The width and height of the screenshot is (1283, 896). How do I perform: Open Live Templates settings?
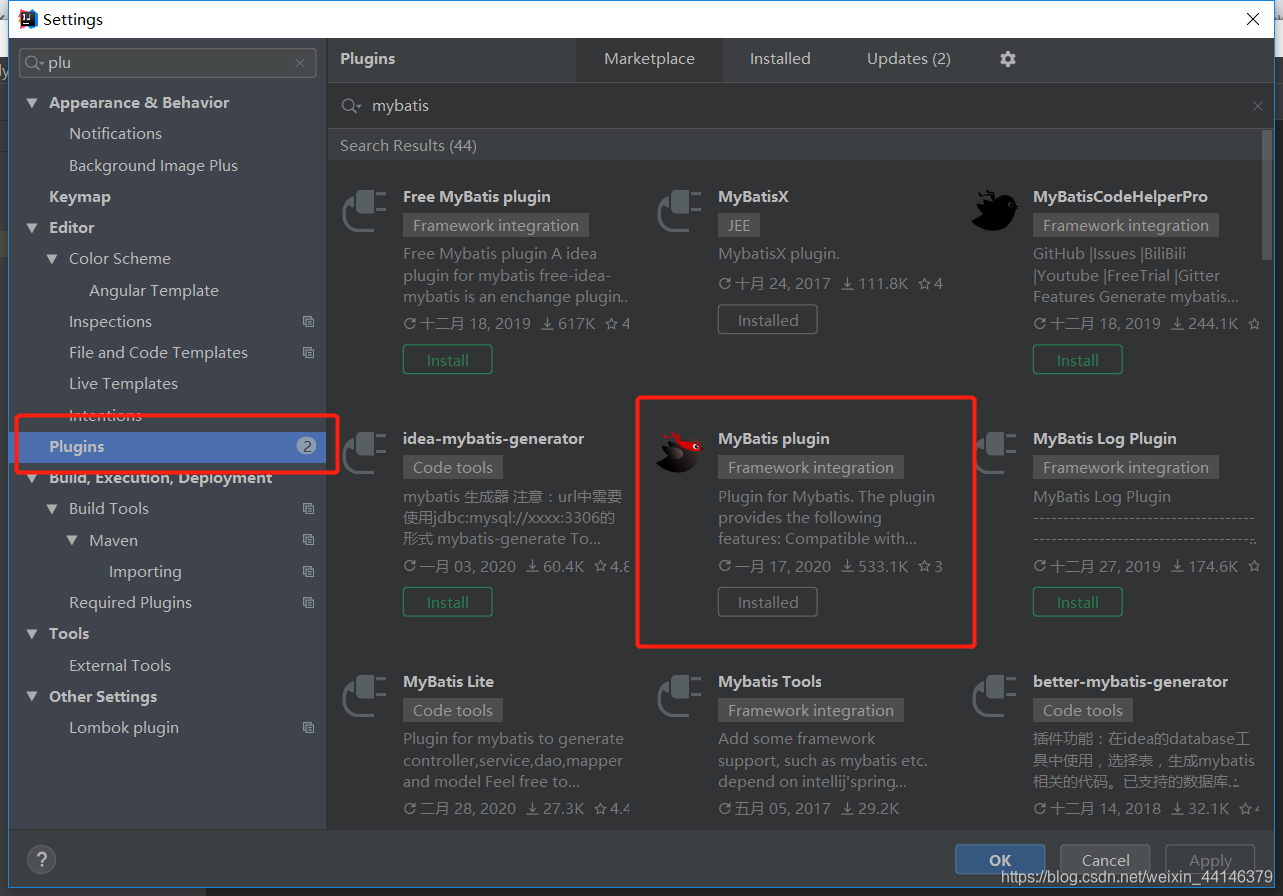coord(123,384)
